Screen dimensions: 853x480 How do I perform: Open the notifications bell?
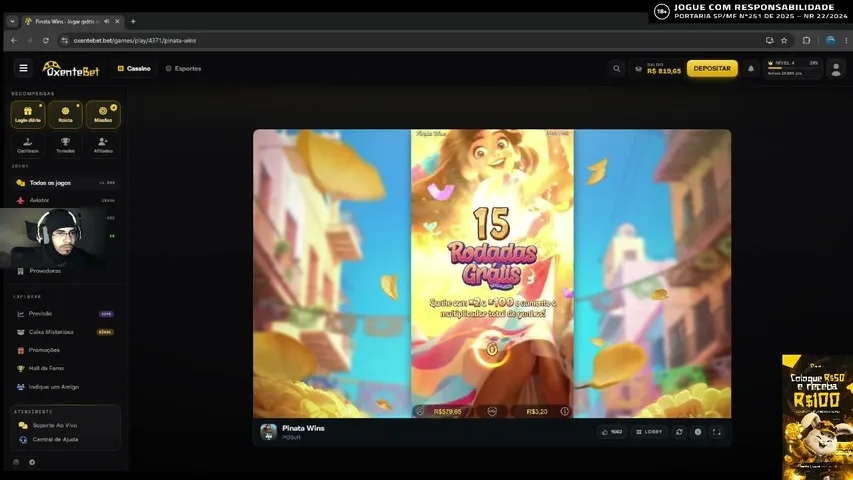click(751, 69)
